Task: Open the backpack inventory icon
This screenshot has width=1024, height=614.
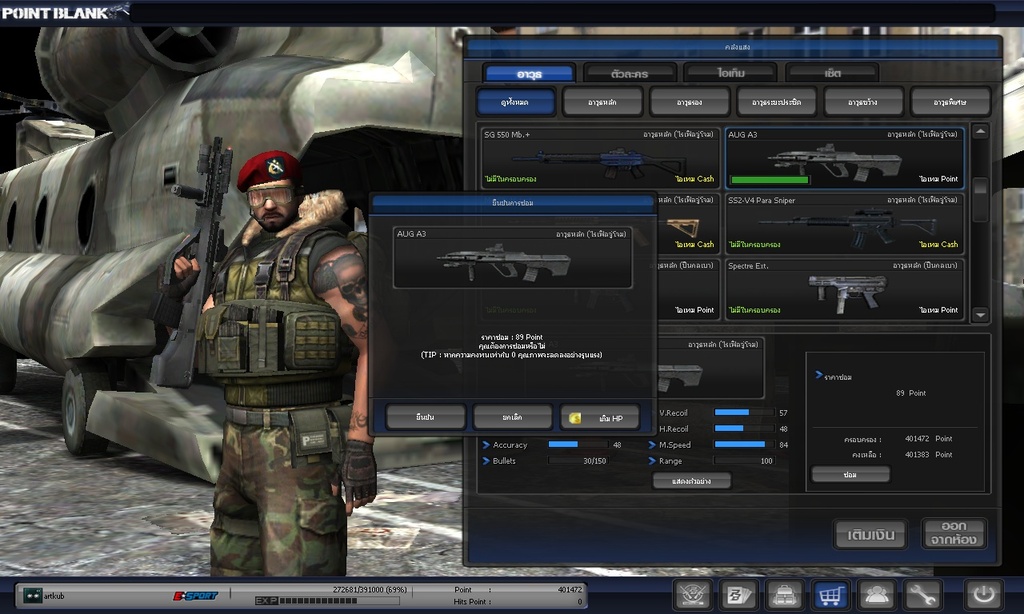Action: tap(785, 595)
